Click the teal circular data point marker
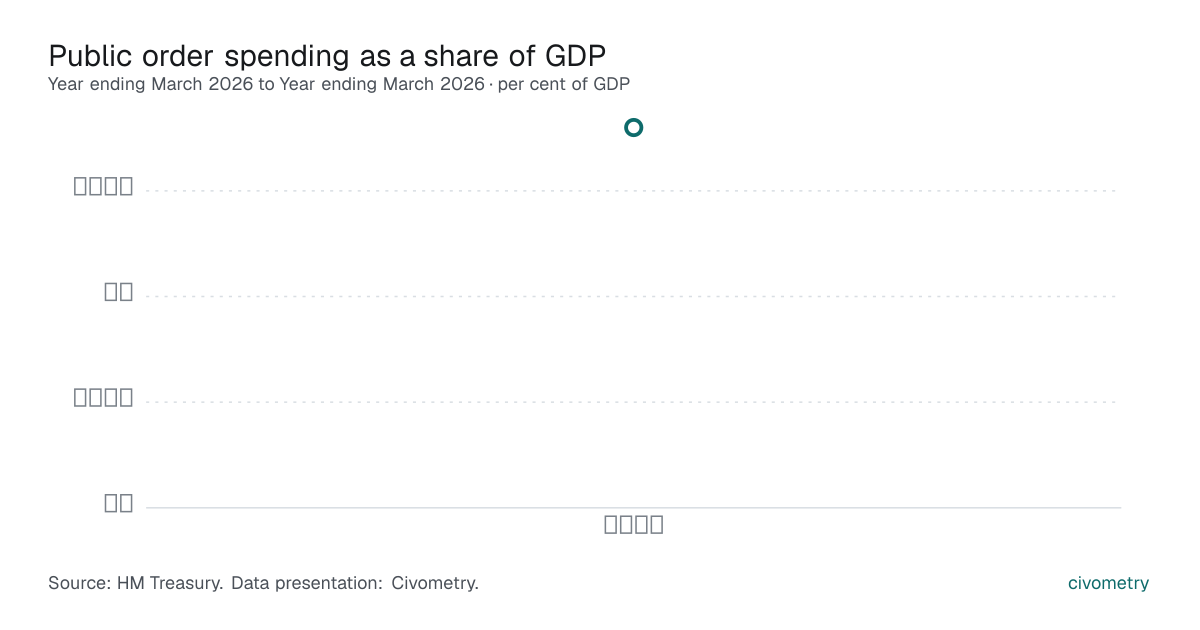 tap(633, 127)
